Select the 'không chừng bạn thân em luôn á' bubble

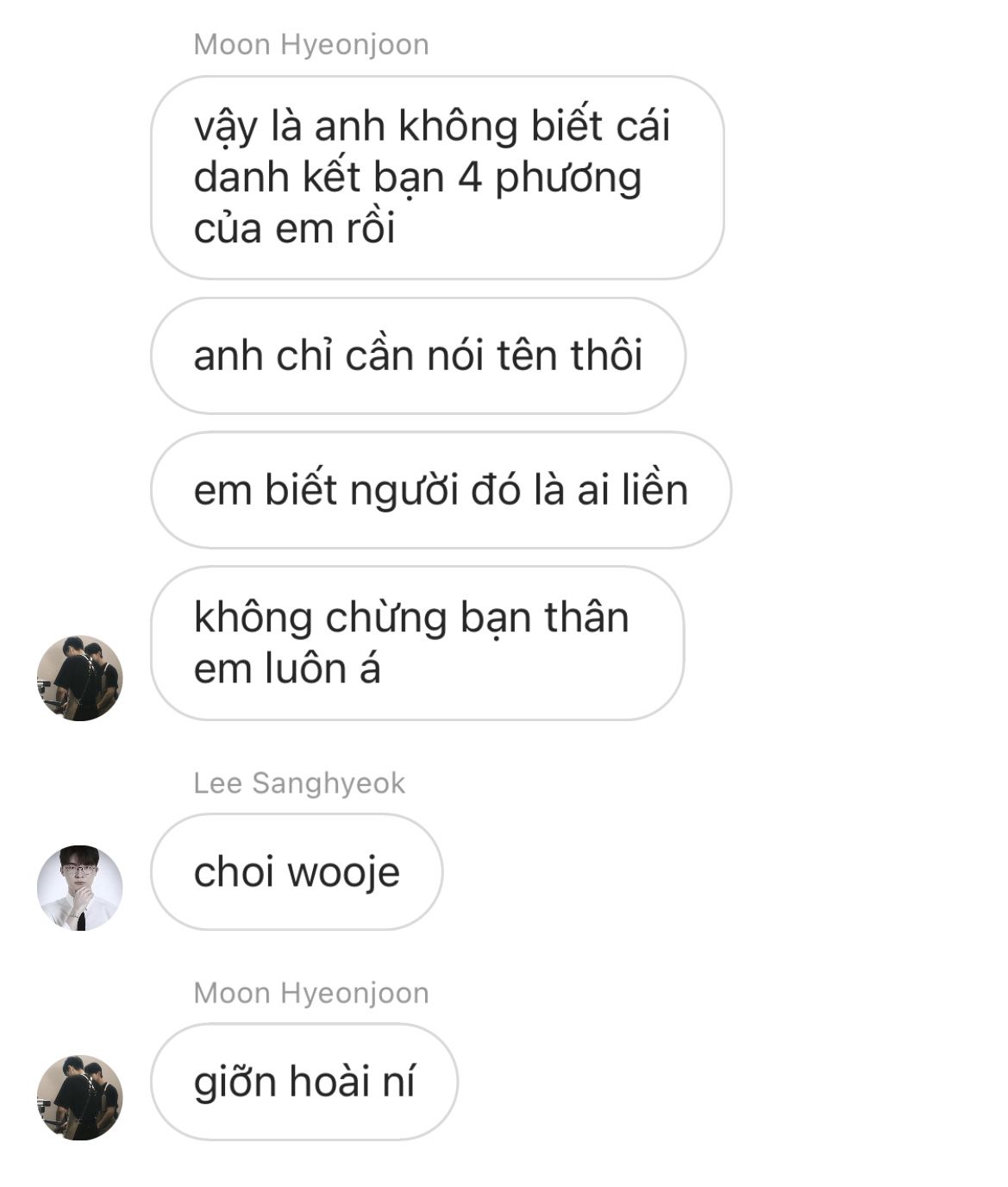pos(417,644)
